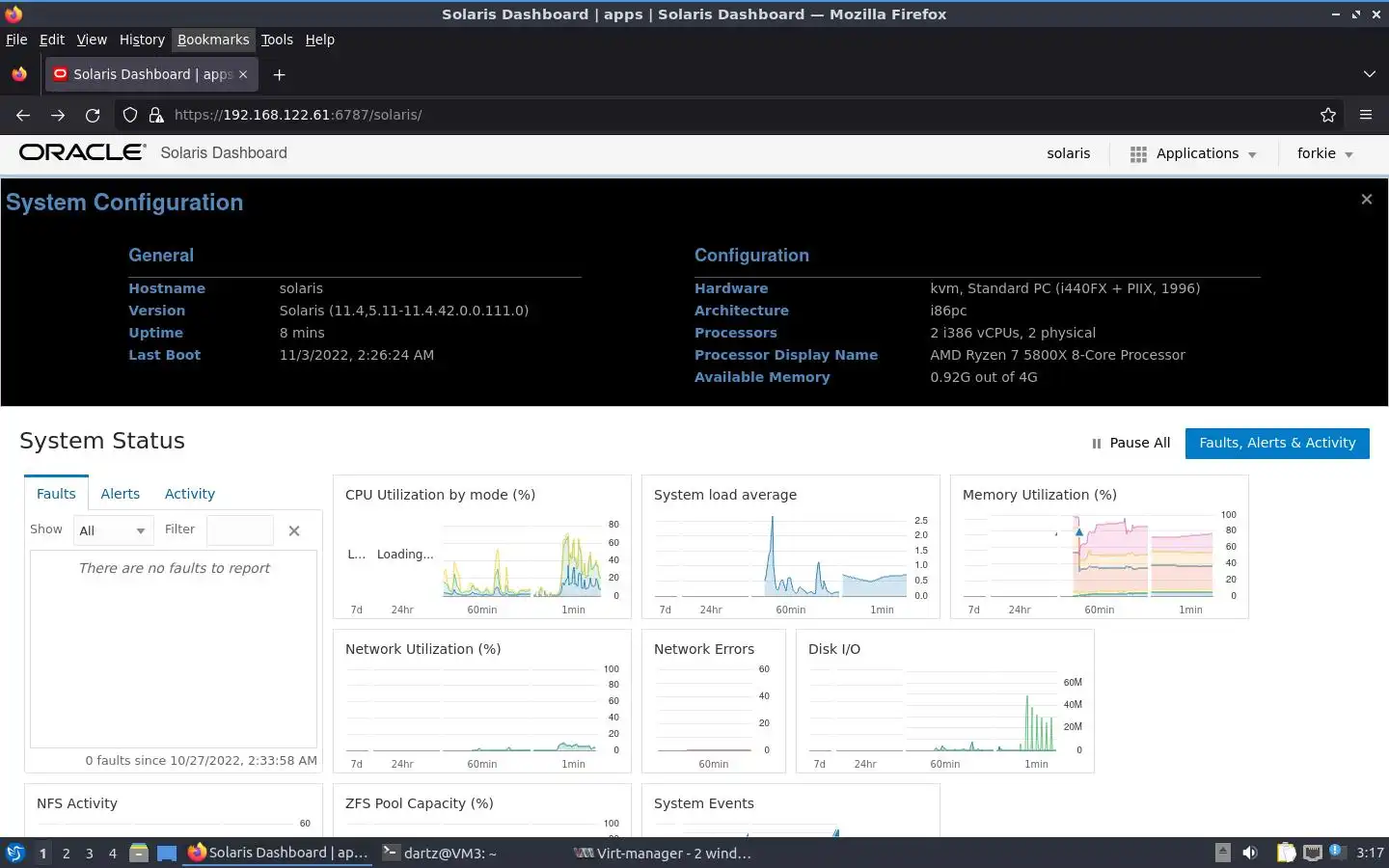Switch to workspace 2

[66, 854]
